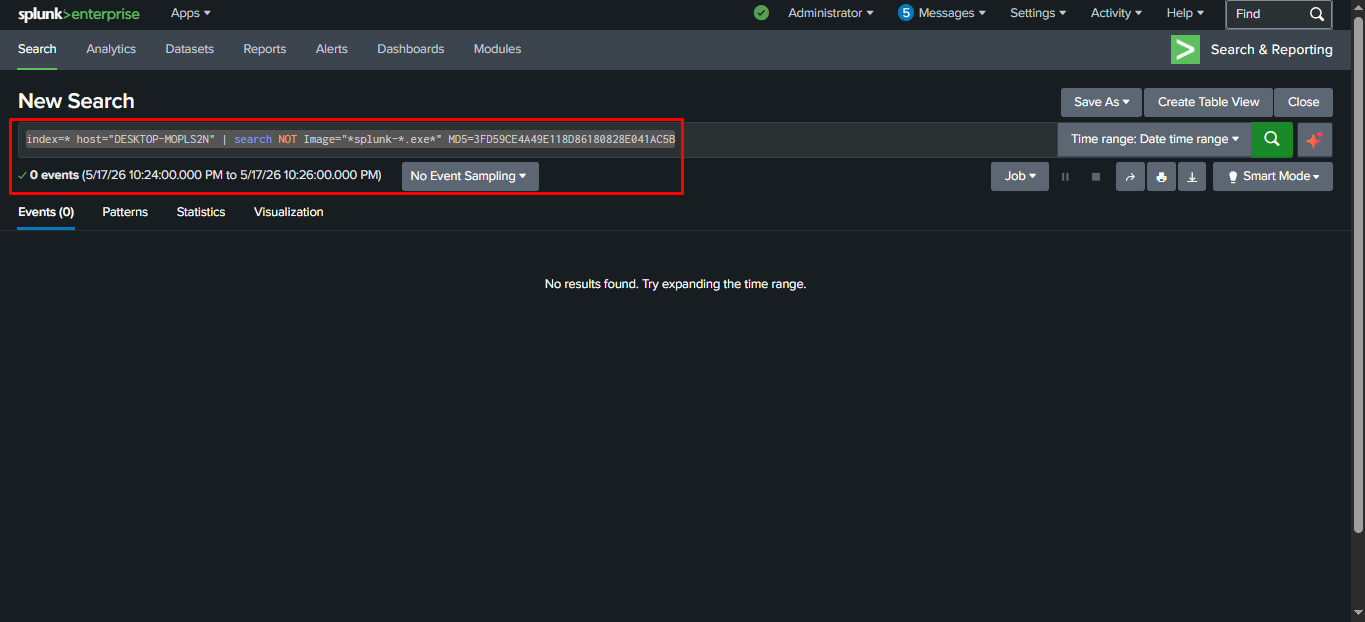Click the green health status check icon

pos(761,13)
